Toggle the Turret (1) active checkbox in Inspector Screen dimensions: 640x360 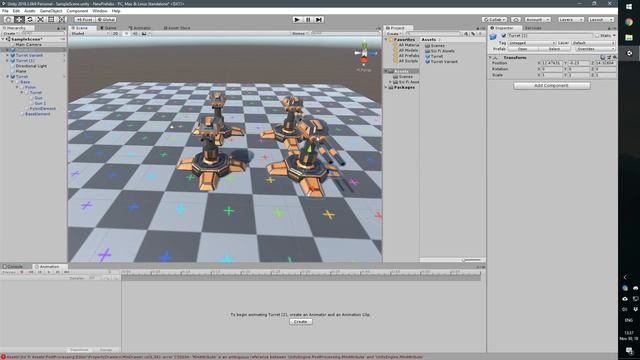coord(504,36)
